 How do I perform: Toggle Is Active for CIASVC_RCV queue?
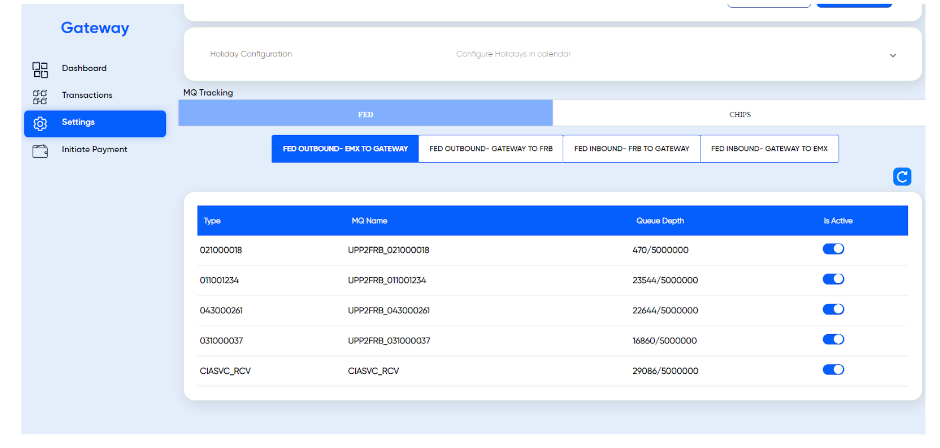pyautogui.click(x=833, y=370)
